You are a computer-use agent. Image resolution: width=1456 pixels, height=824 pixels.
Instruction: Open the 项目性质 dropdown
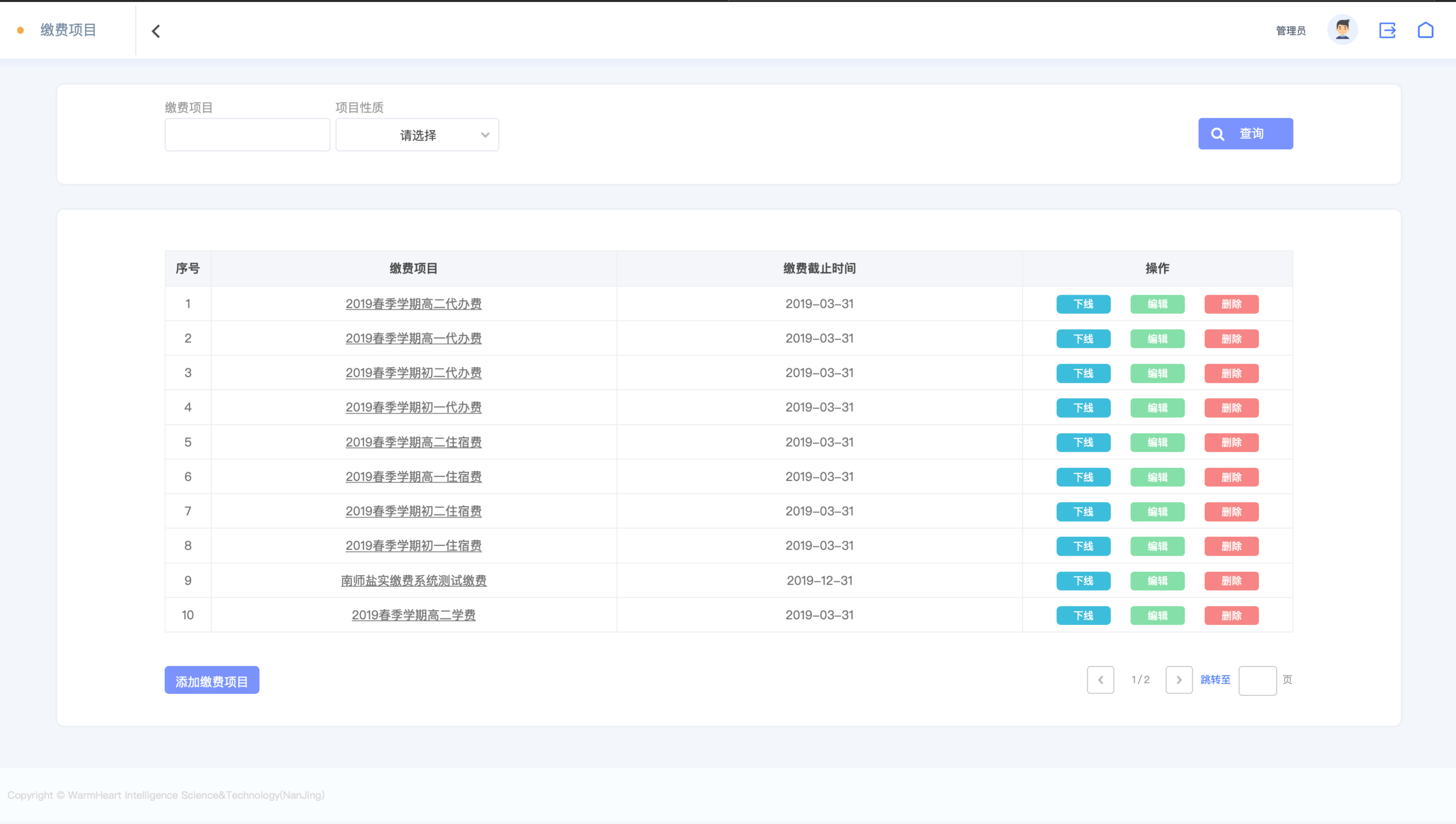click(417, 135)
